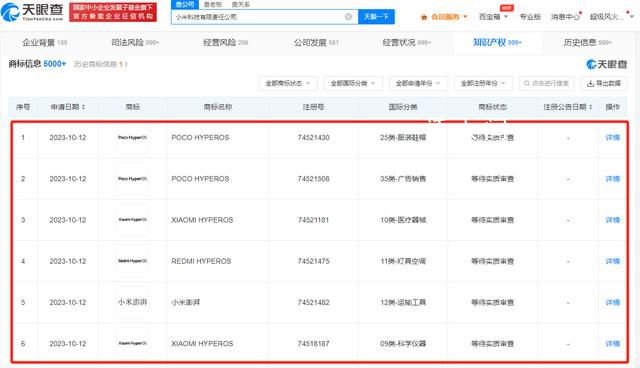
Task: Click 导出数据 export button
Action: click(x=604, y=83)
